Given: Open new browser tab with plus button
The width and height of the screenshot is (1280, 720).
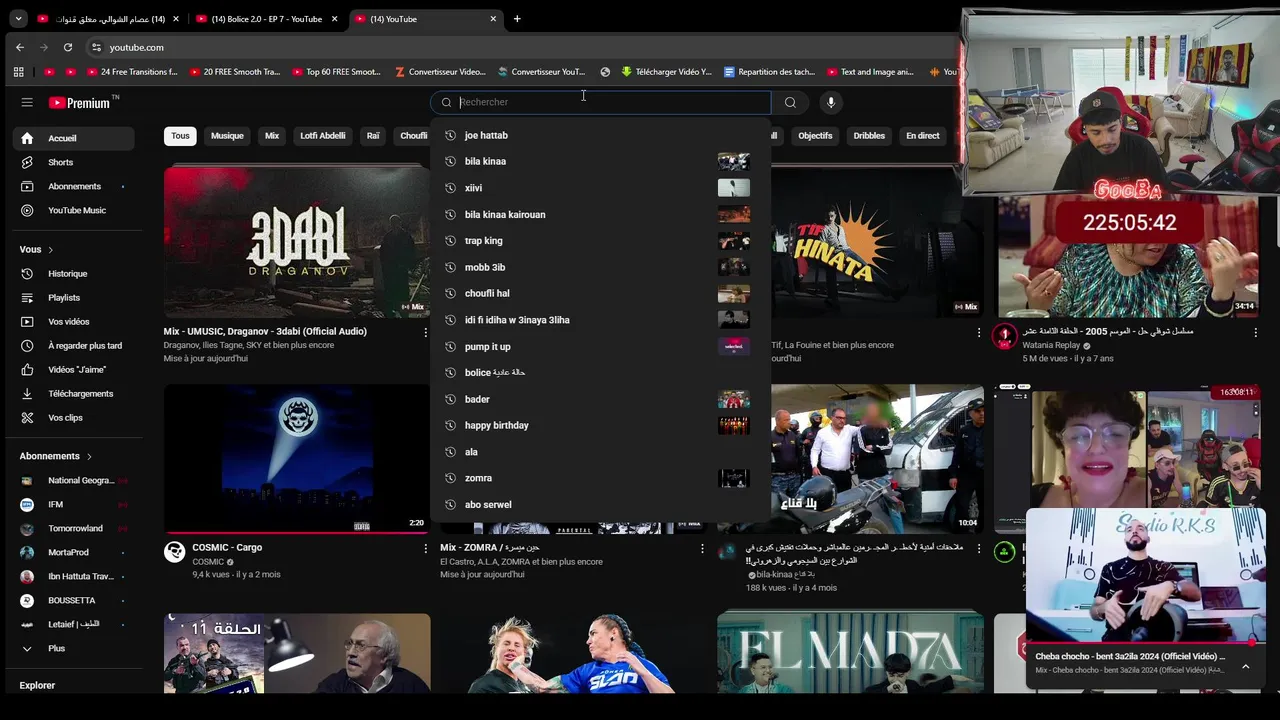Looking at the screenshot, I should point(517,18).
